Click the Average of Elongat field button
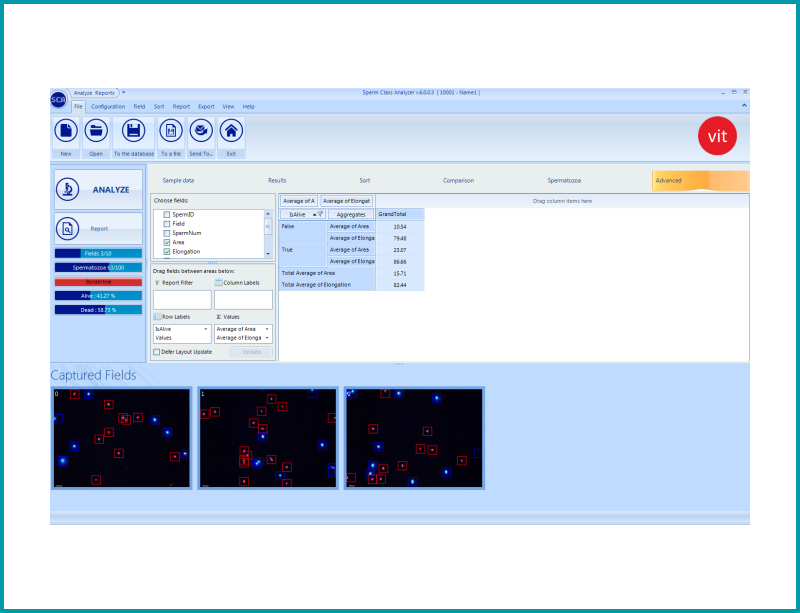 click(x=346, y=201)
